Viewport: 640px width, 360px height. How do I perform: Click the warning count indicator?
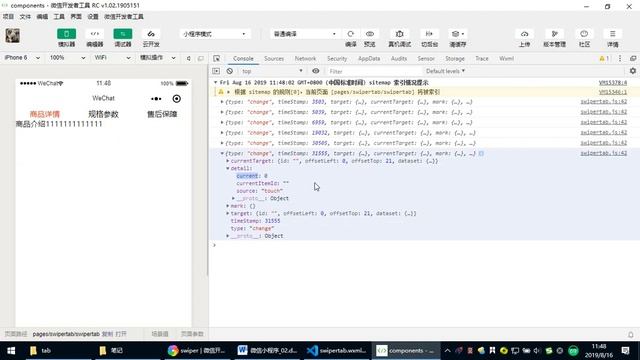click(604, 59)
